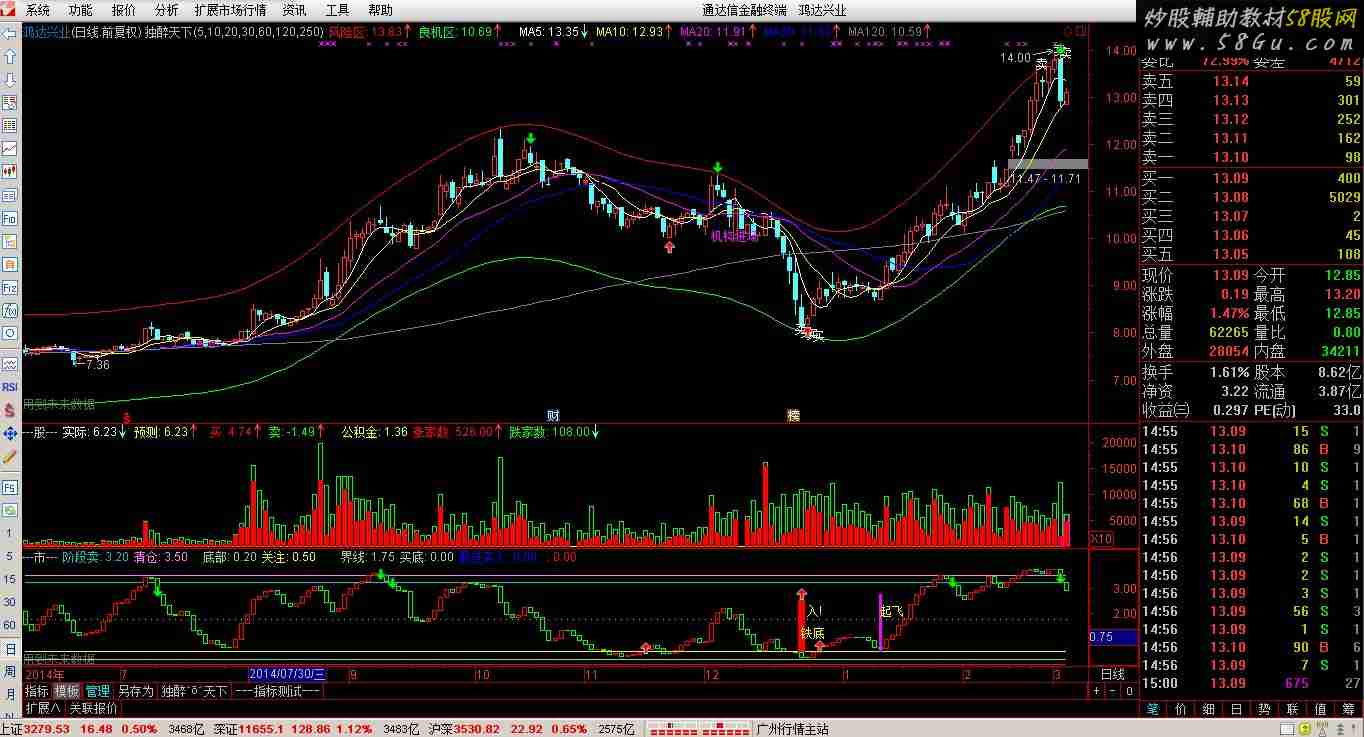Switch to 1 minute period

click(9, 534)
